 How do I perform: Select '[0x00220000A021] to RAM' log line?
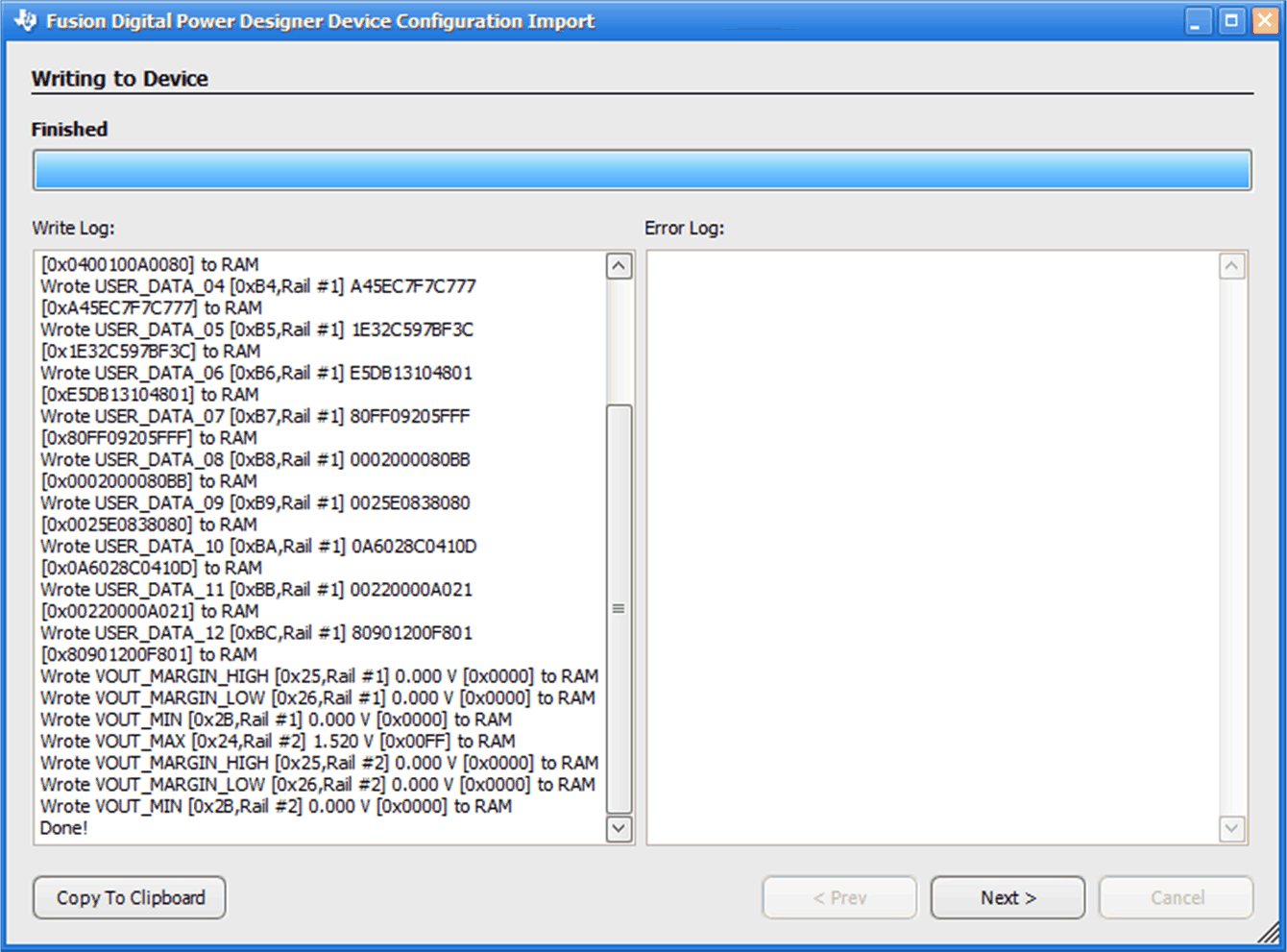(149, 610)
